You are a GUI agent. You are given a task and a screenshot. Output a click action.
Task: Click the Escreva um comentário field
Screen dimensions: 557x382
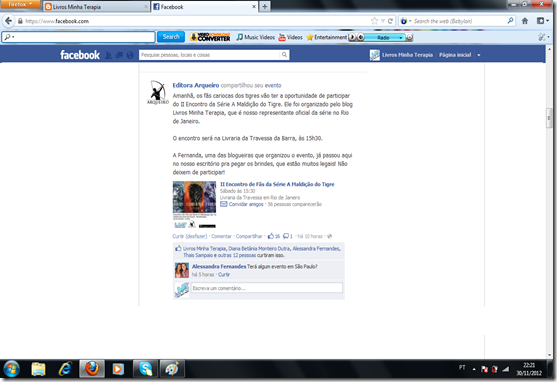point(267,288)
